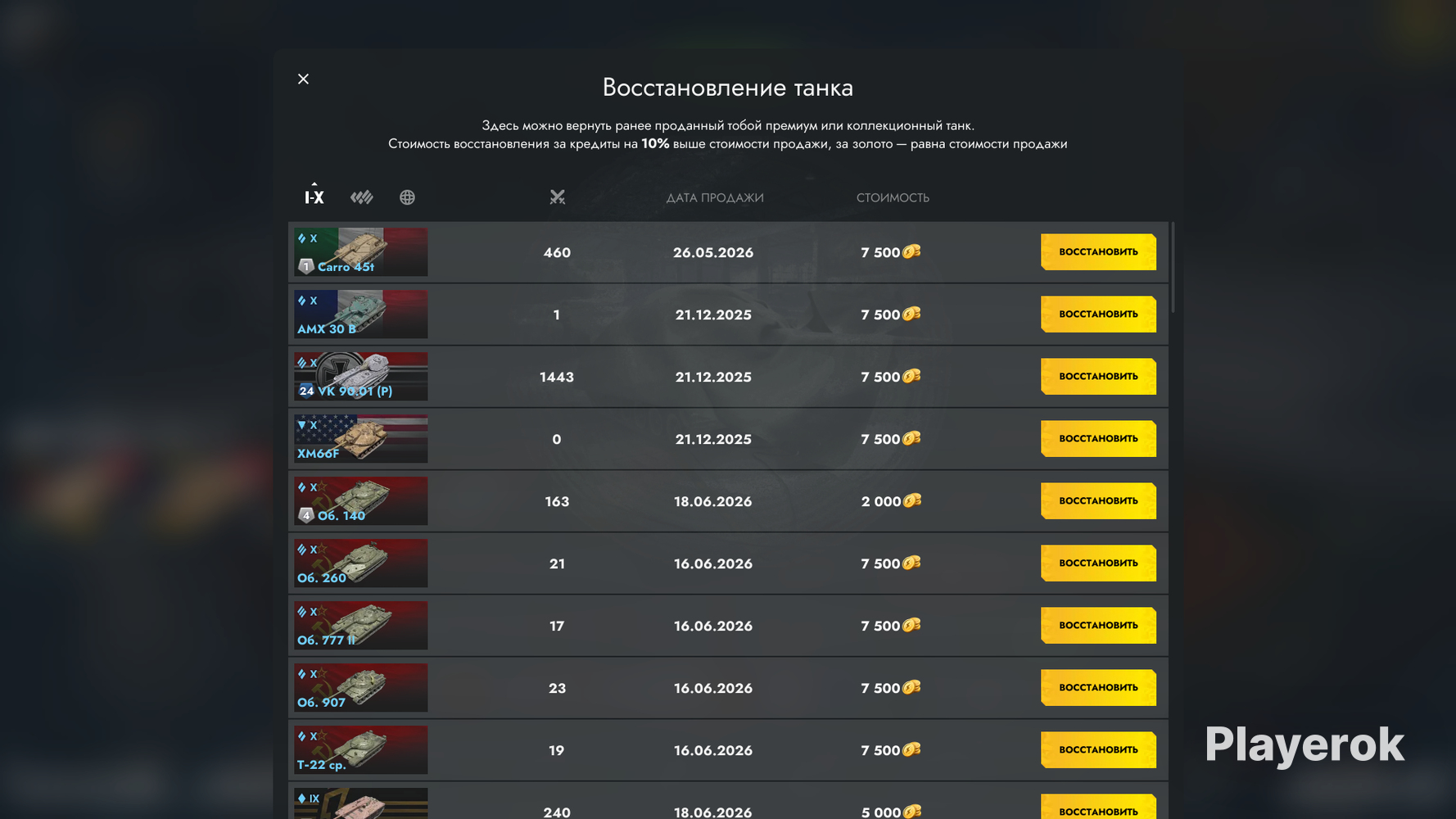Screen dimensions: 1456x819
Task: Sort by vehicle type chevrons icon
Action: (x=362, y=197)
